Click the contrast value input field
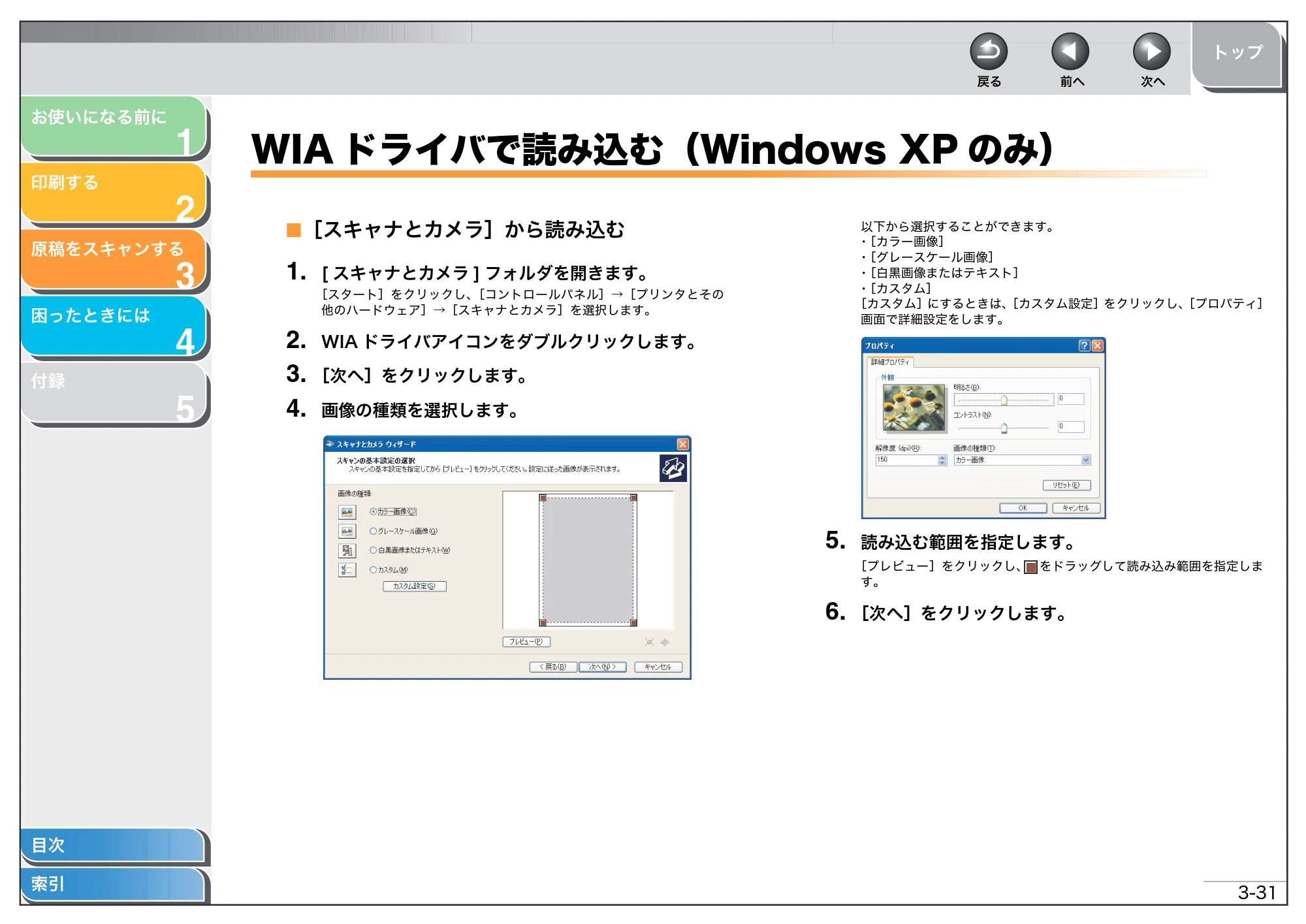This screenshot has width=1306, height=924. 1071,427
